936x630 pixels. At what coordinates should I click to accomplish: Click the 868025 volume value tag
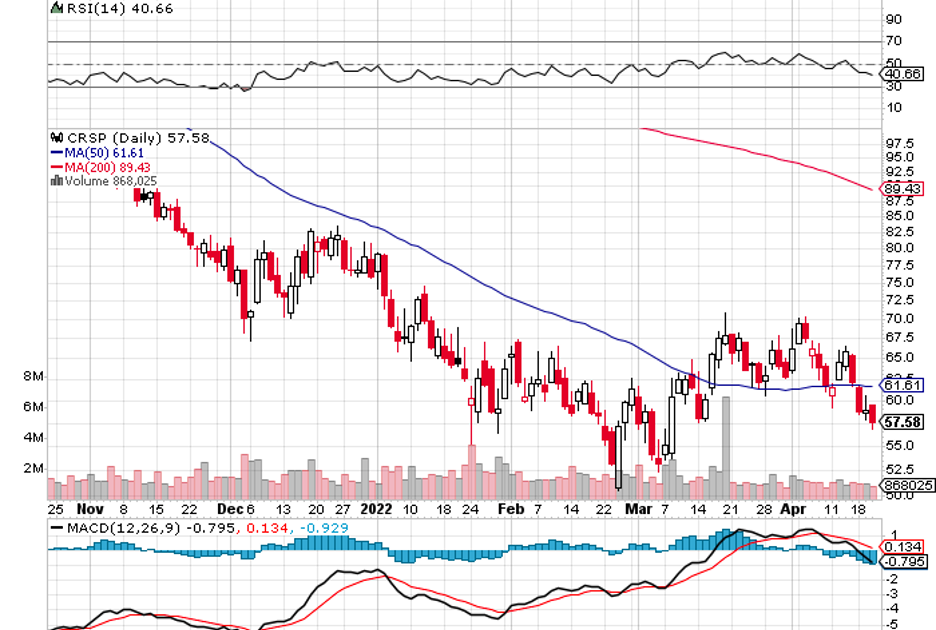pyautogui.click(x=904, y=486)
